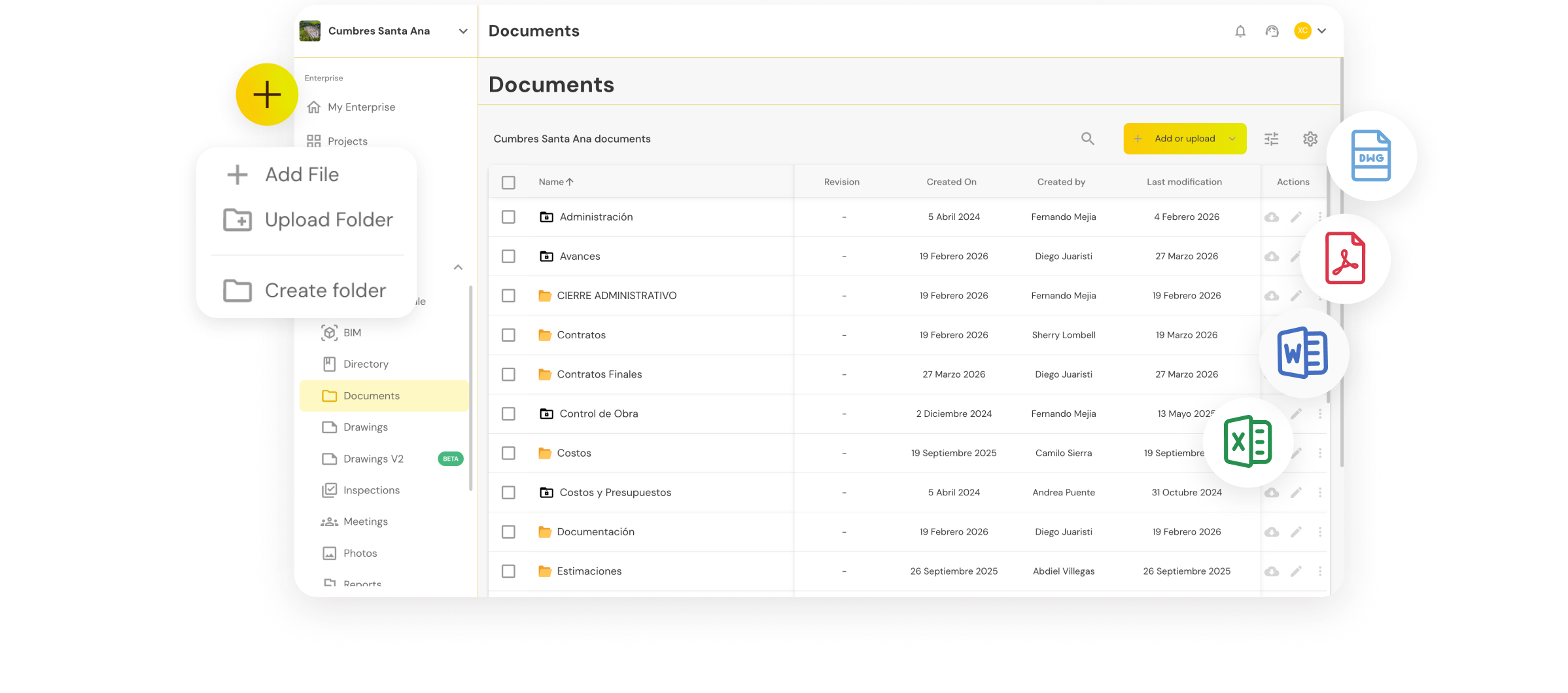Check the Contratos row checkbox
Screen dimensions: 1568x693
pos(508,335)
